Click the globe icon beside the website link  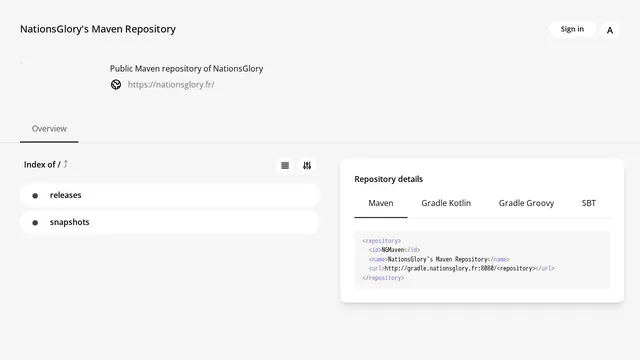pyautogui.click(x=116, y=84)
